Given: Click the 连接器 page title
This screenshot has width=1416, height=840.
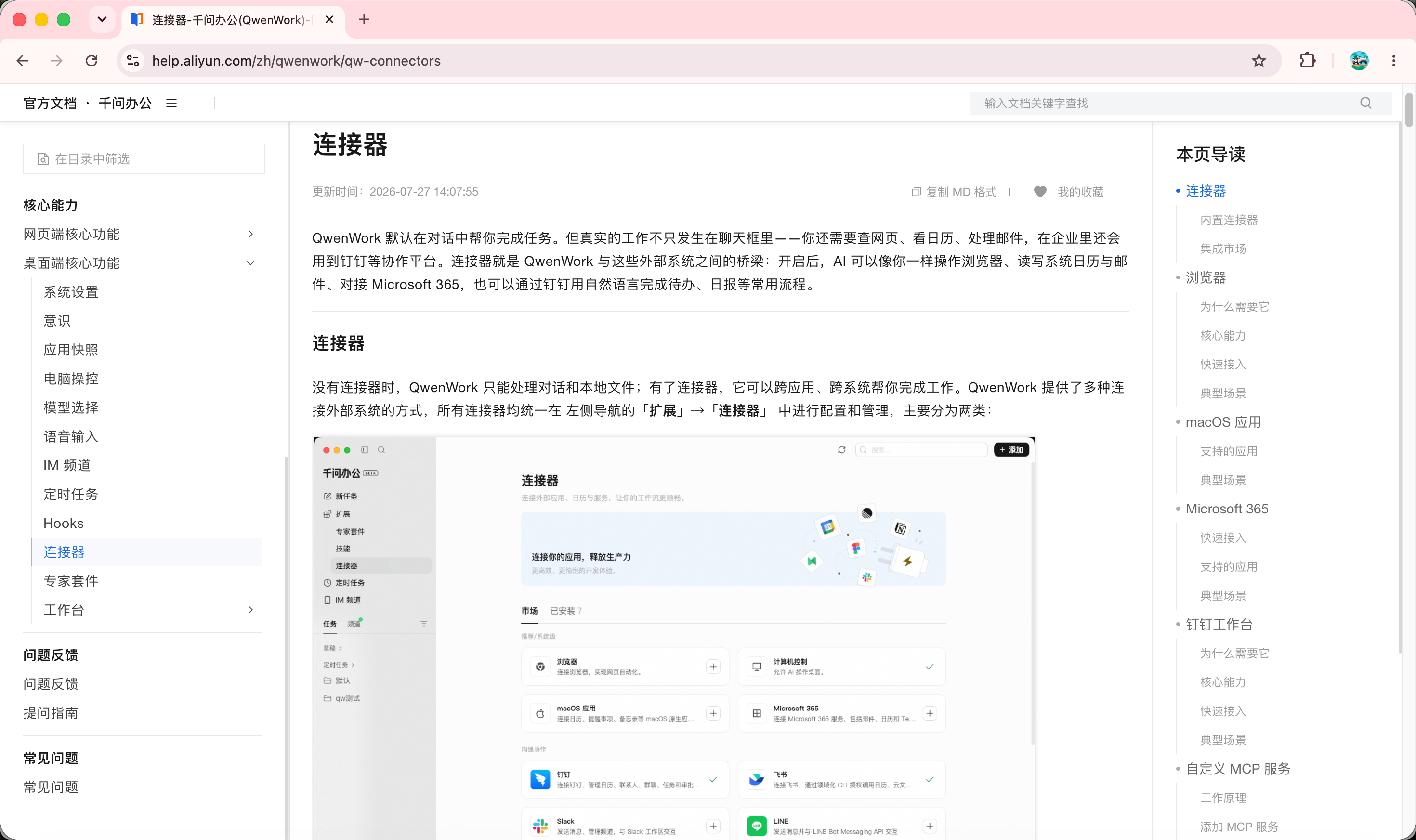Looking at the screenshot, I should (350, 144).
